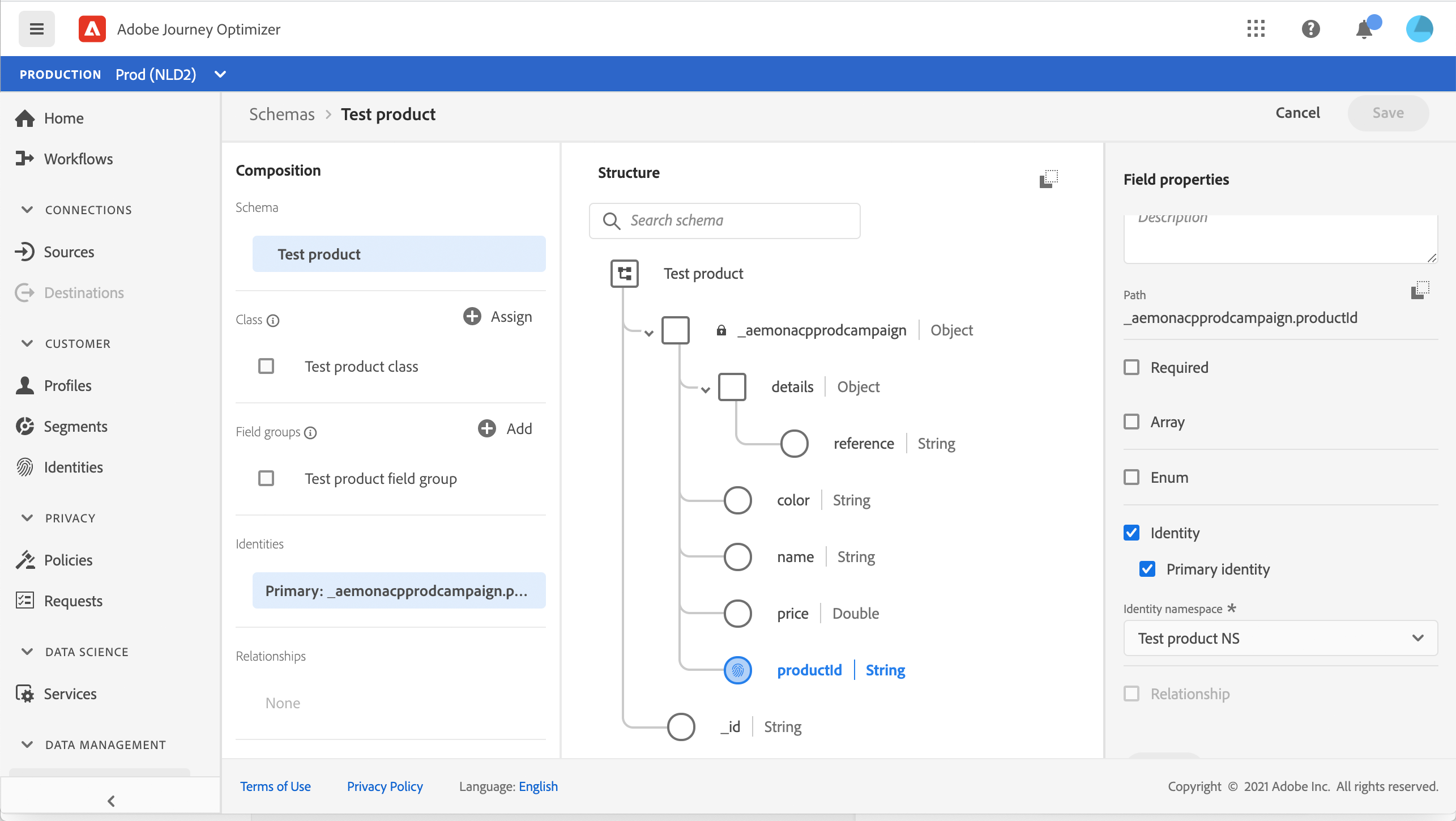1456x821 pixels.
Task: Open the hamburger navigation menu
Action: pyautogui.click(x=36, y=29)
